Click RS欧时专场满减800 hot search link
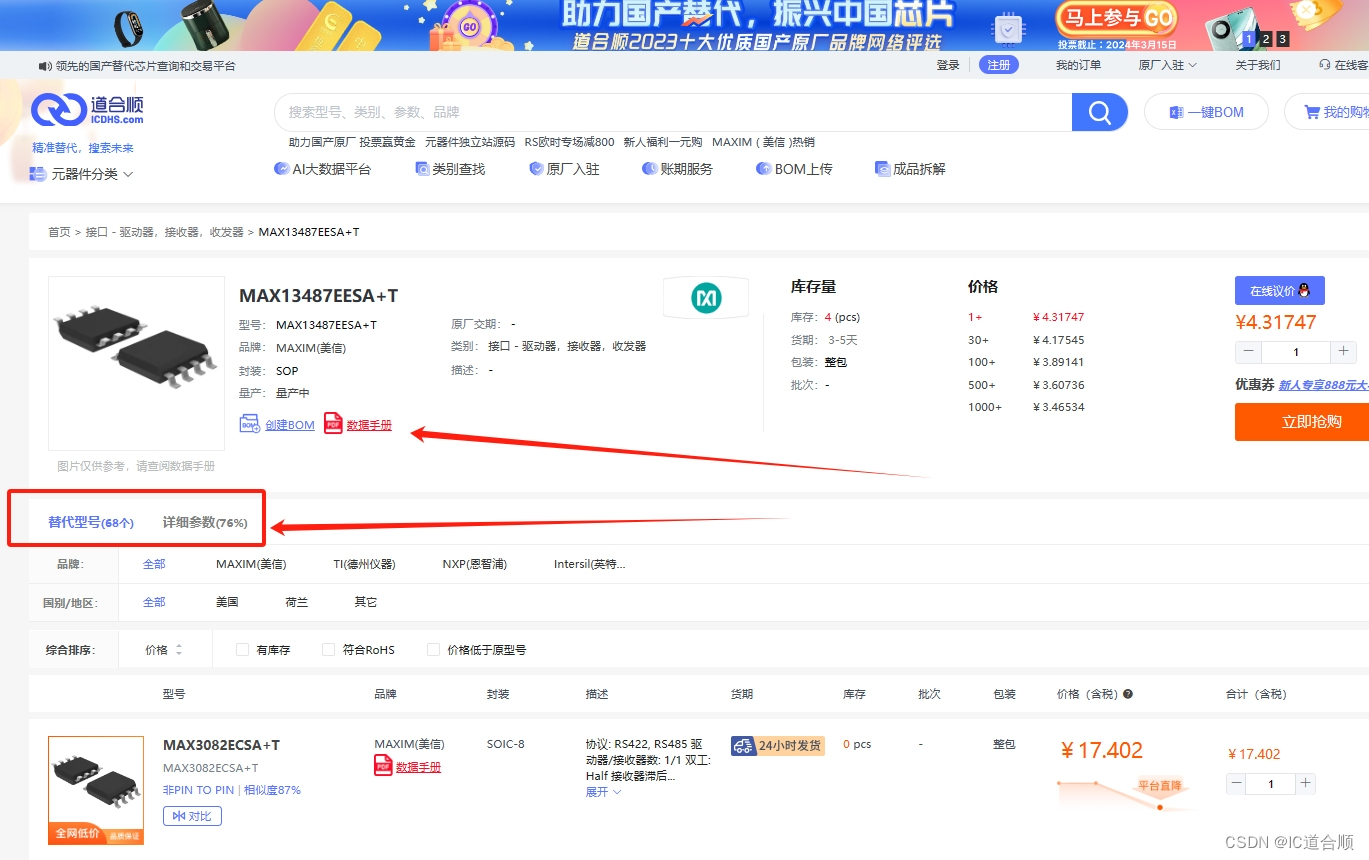This screenshot has width=1369, height=860. tap(569, 142)
